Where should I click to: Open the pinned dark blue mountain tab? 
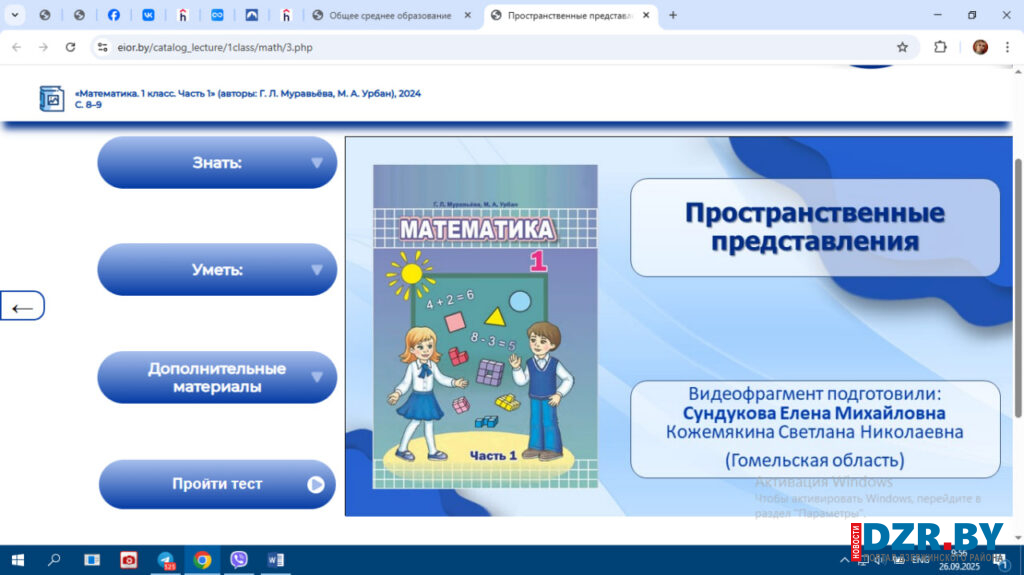pyautogui.click(x=251, y=15)
